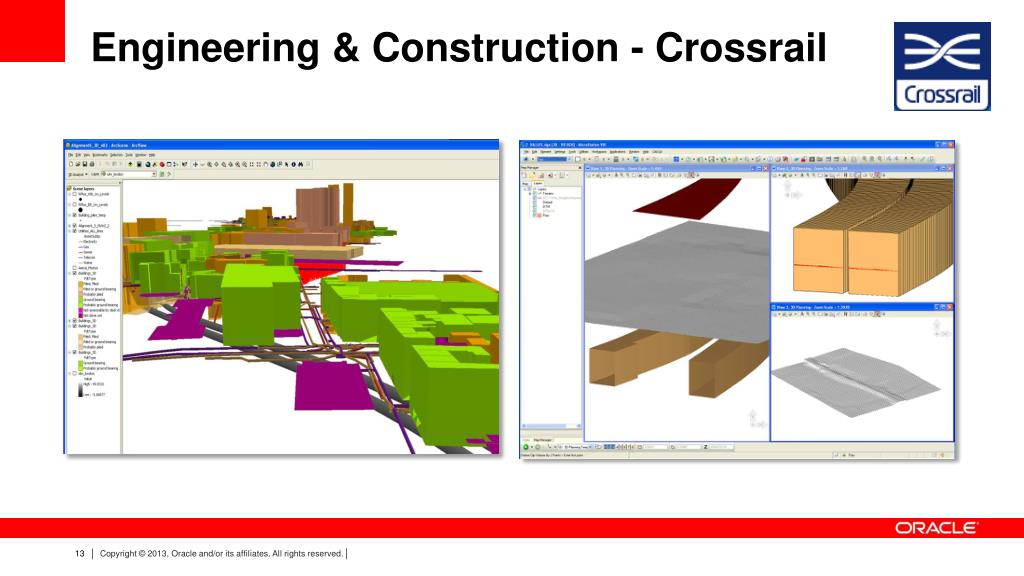Toggle first unchecked layer checkbox under Scene layers
The image size is (1024, 576).
tap(74, 194)
